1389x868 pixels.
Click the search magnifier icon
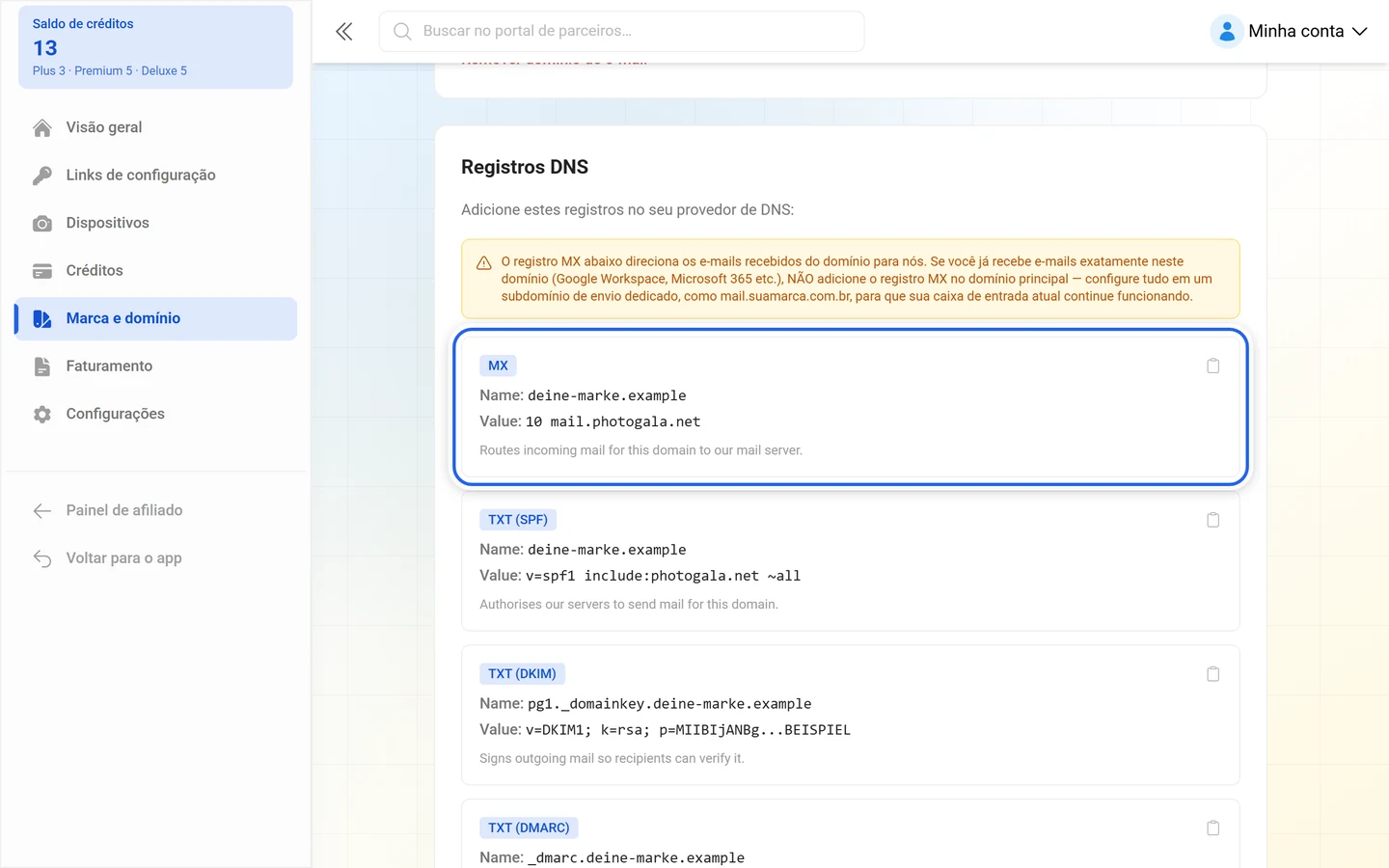(x=402, y=32)
